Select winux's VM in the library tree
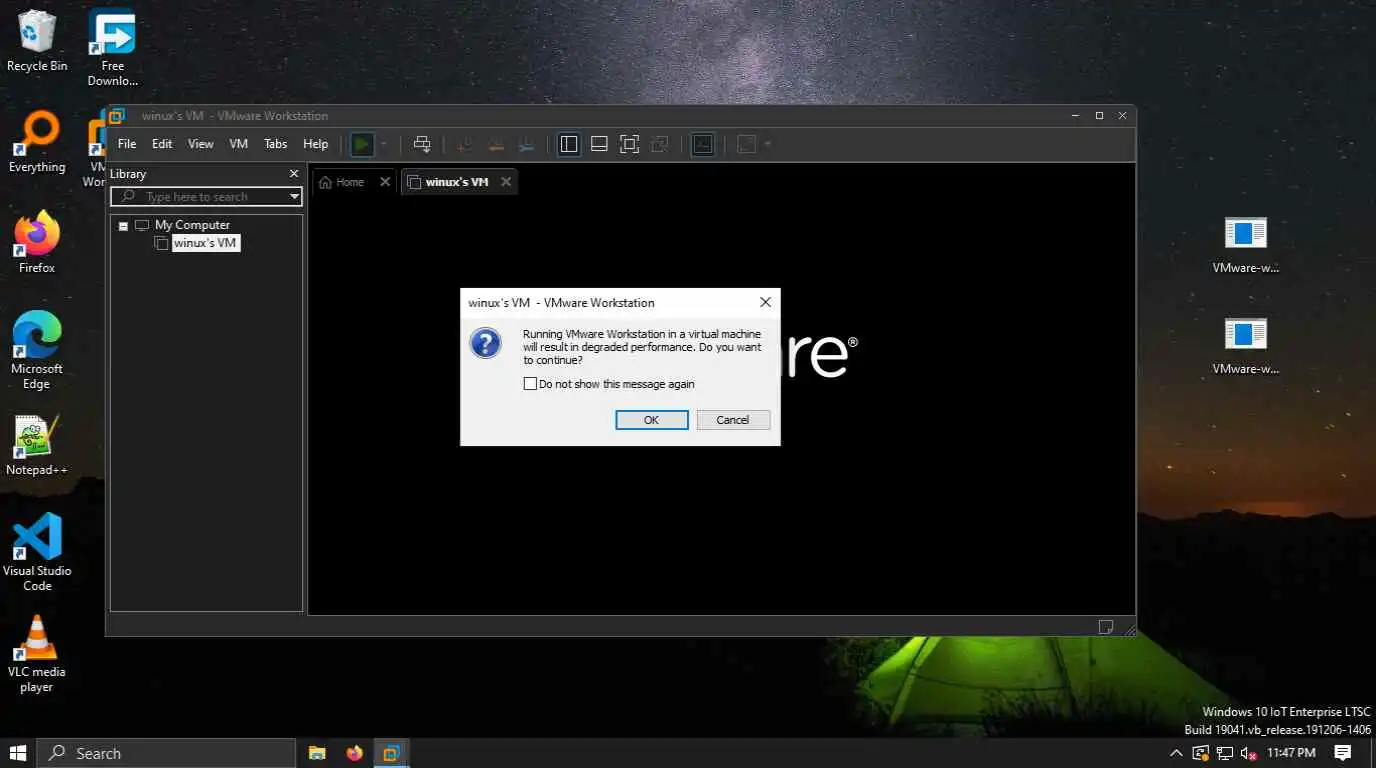 pos(205,243)
